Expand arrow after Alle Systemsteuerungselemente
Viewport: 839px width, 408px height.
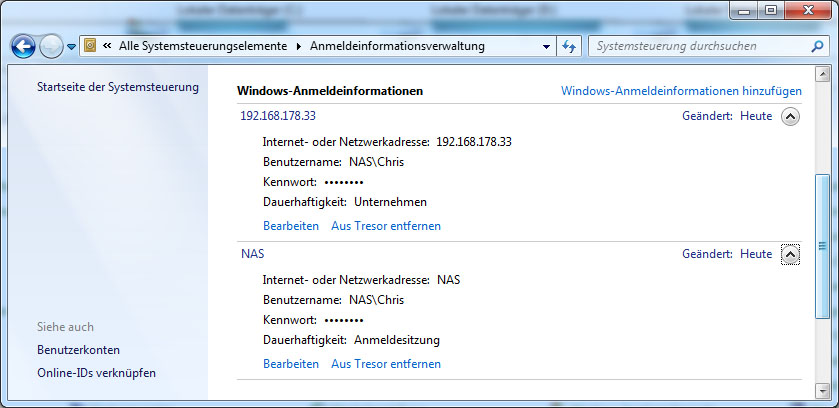(x=299, y=47)
